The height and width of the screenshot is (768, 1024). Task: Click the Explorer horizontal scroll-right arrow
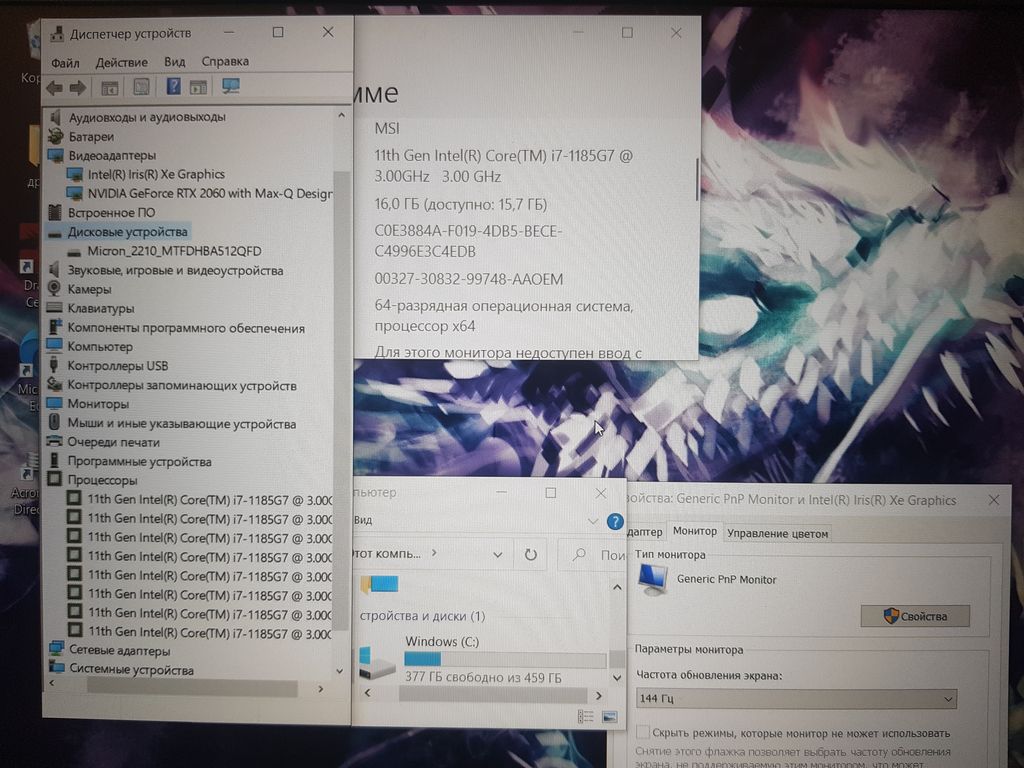pyautogui.click(x=598, y=695)
